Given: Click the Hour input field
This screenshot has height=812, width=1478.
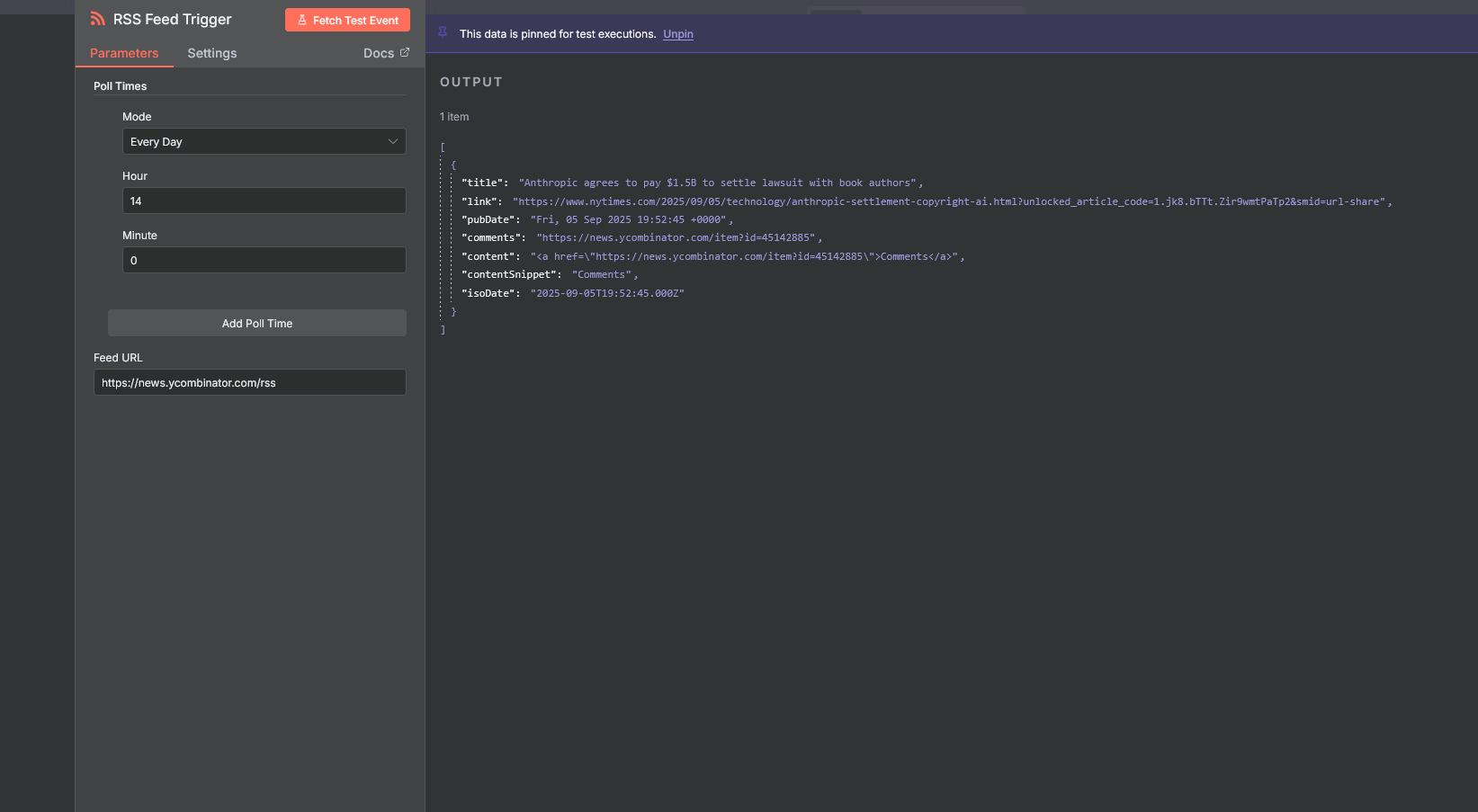Looking at the screenshot, I should pos(264,201).
